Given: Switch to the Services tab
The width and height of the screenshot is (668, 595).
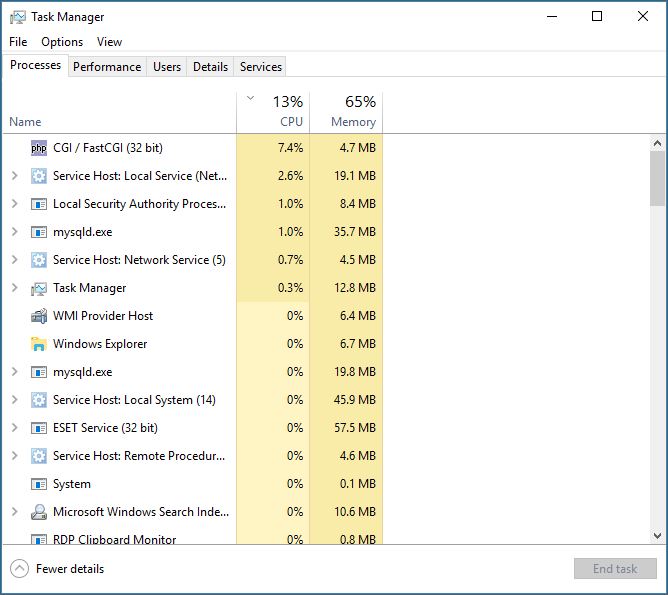Looking at the screenshot, I should (261, 67).
